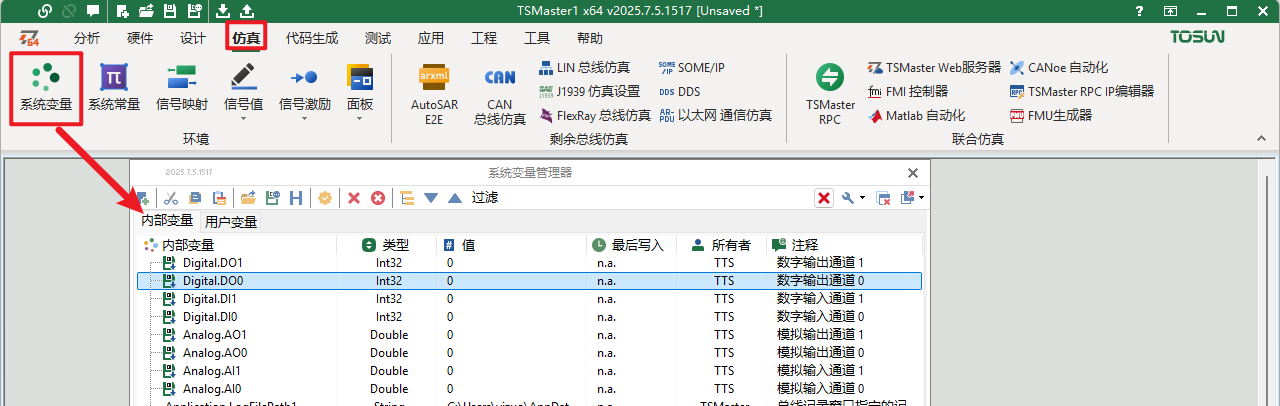The image size is (1280, 406).
Task: Open LIN 总线仿真
Action: pyautogui.click(x=585, y=68)
